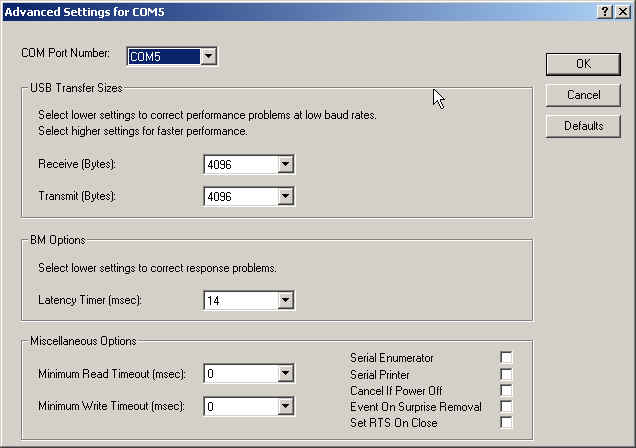
Task: Check the Cancel If Power Off option
Action: point(506,390)
